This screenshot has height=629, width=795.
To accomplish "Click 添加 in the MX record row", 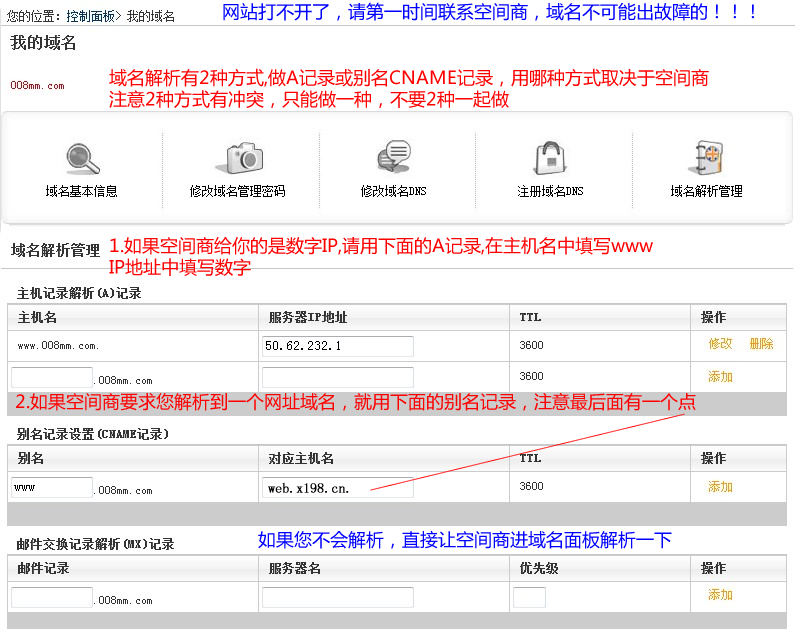I will (x=720, y=595).
